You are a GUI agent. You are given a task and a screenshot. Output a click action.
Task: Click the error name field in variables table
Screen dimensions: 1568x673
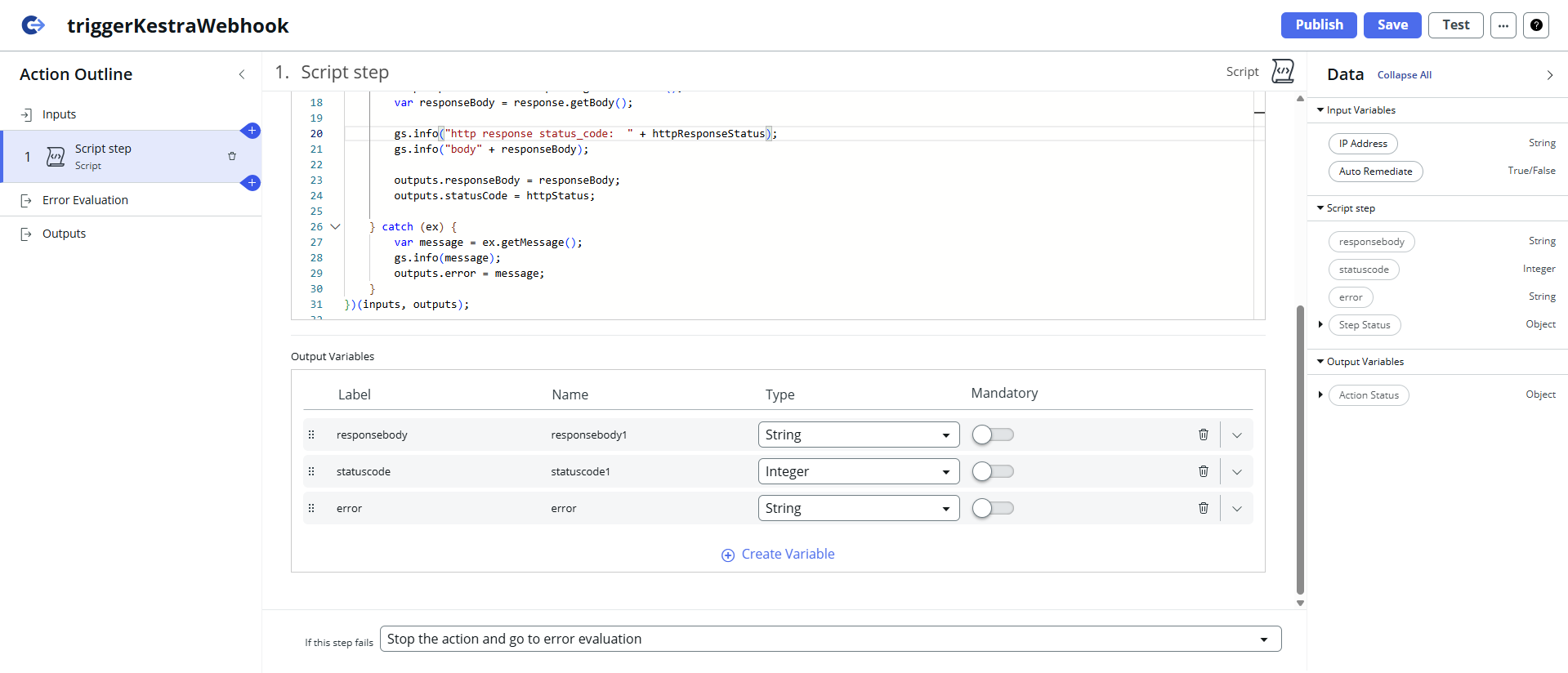(x=564, y=509)
